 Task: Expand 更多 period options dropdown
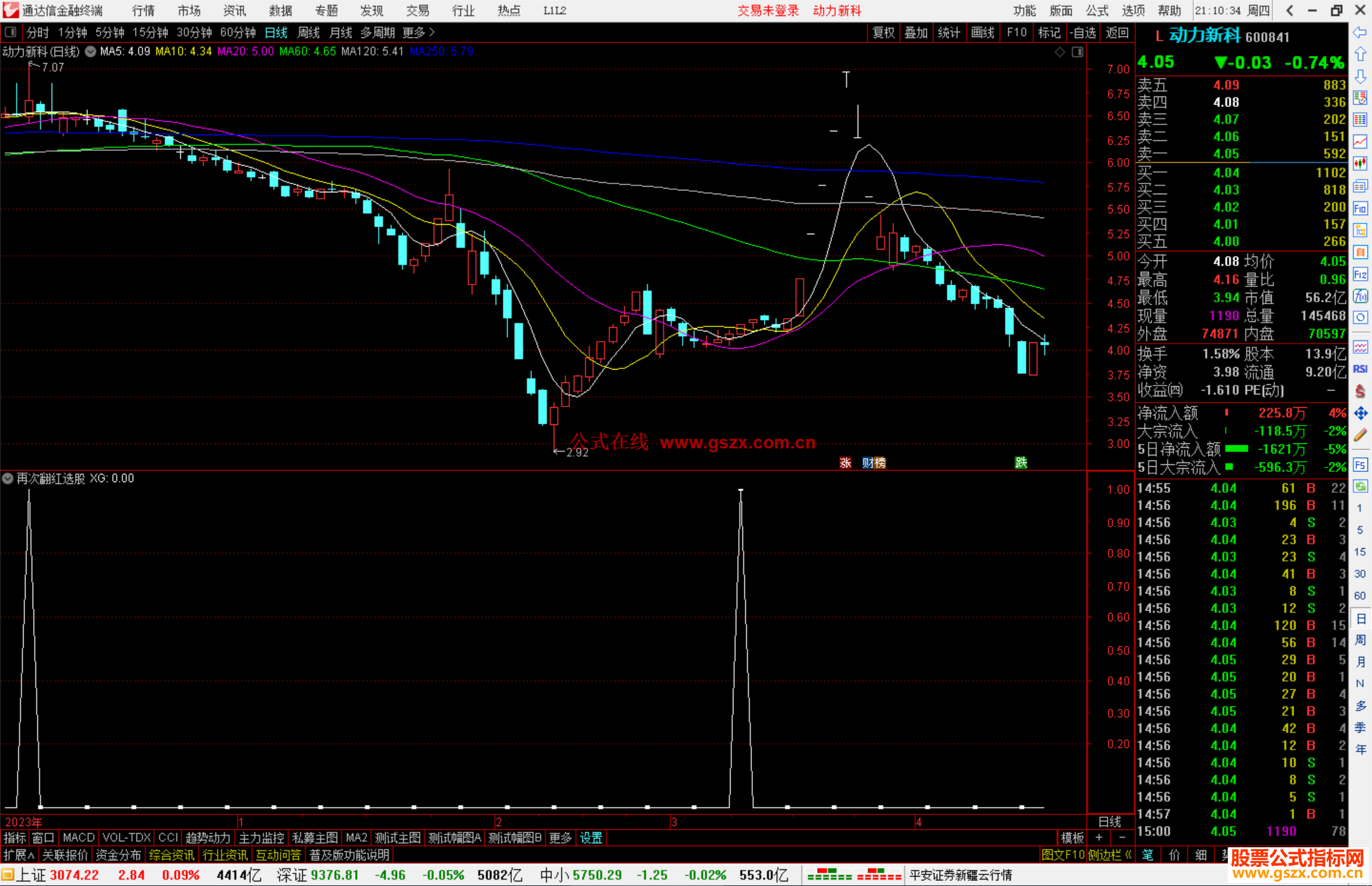(419, 32)
